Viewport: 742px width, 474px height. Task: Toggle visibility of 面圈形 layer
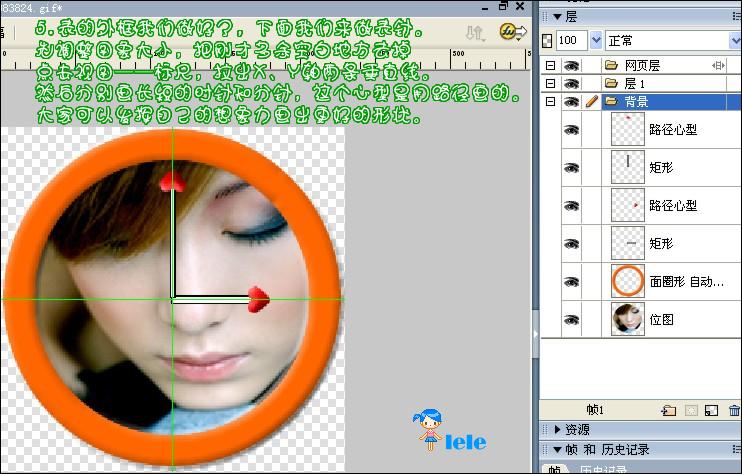coord(571,281)
